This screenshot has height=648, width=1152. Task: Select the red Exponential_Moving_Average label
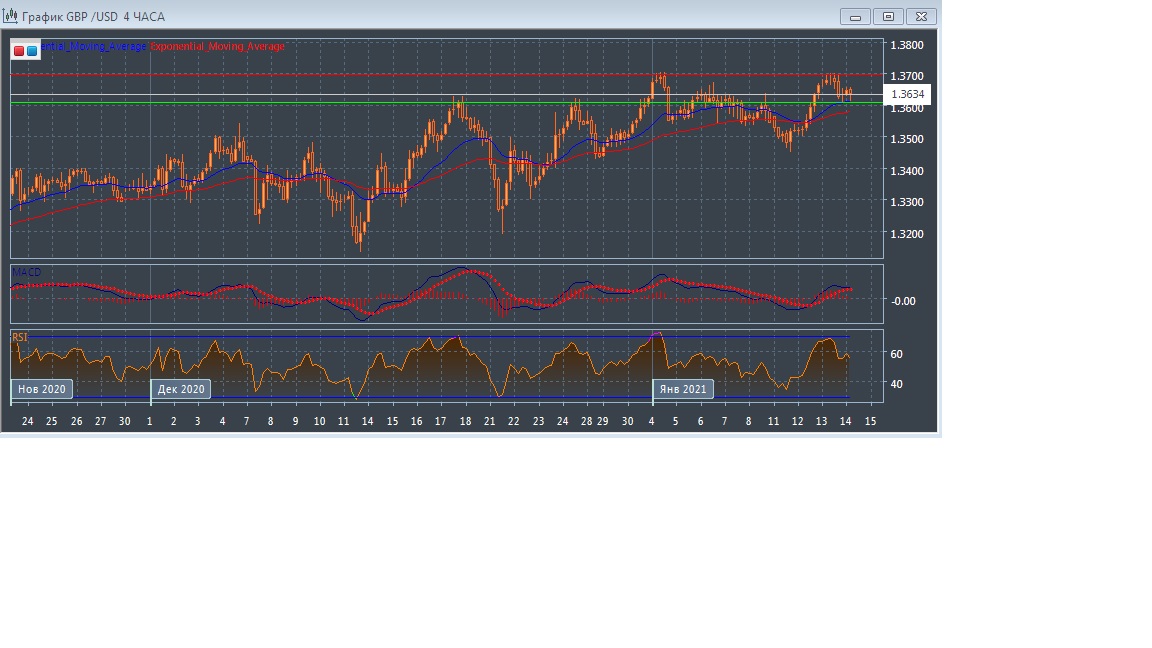pyautogui.click(x=217, y=47)
